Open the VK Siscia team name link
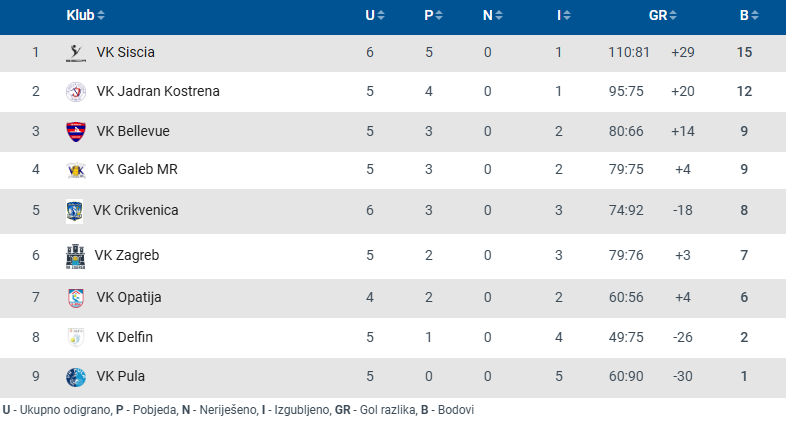 coord(126,53)
